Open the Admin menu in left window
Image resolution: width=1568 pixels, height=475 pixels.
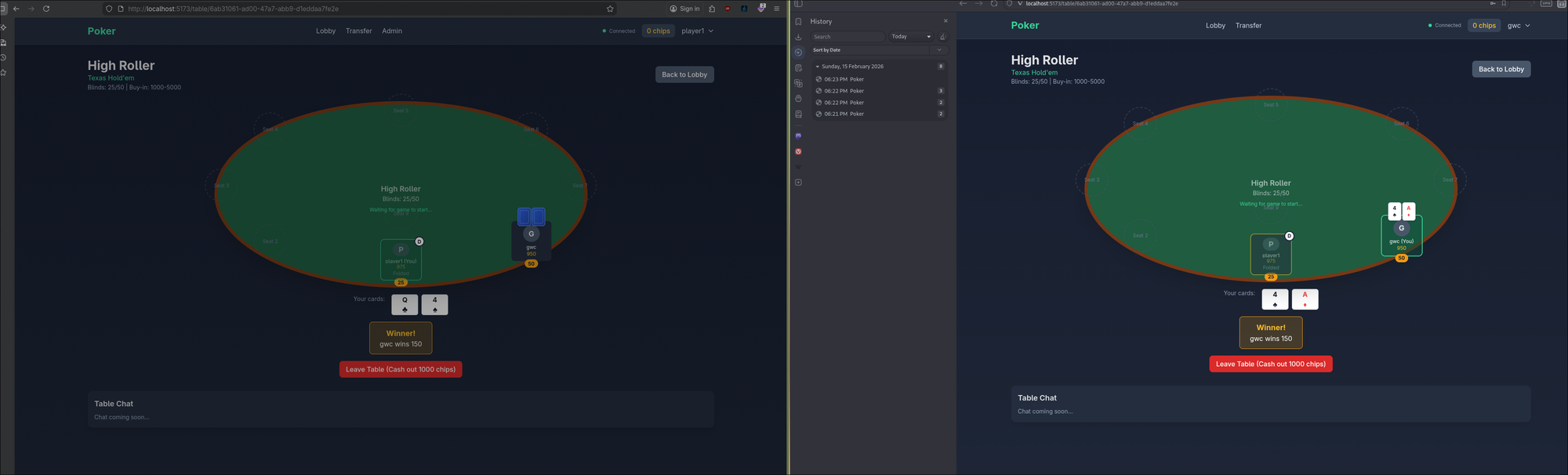pyautogui.click(x=392, y=31)
